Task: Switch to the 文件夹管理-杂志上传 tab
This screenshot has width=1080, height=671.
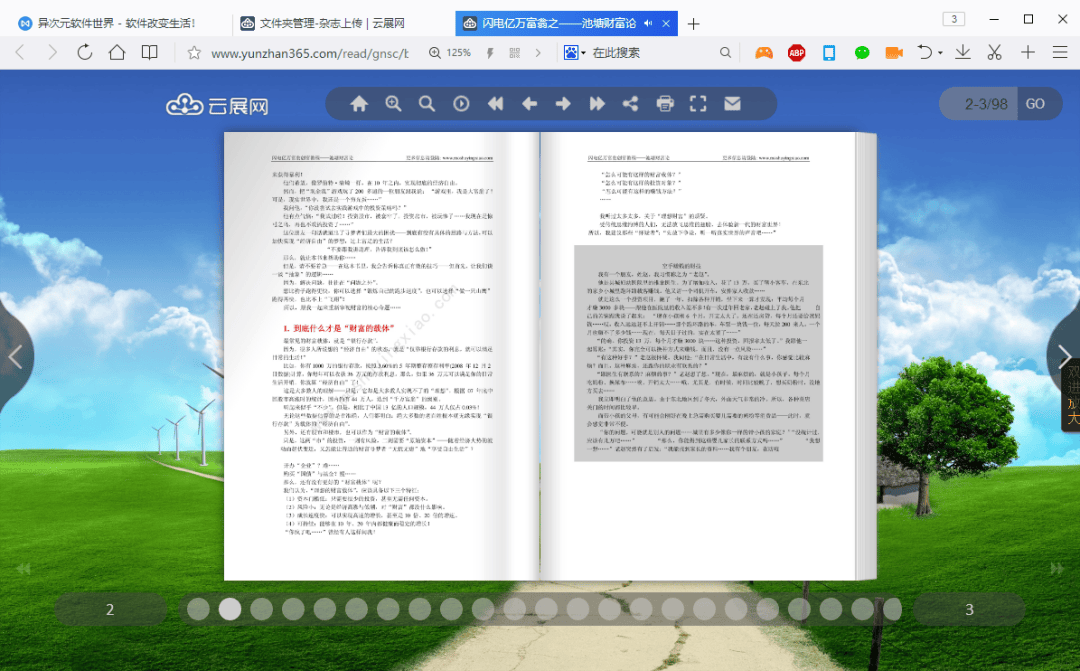Action: pos(333,23)
